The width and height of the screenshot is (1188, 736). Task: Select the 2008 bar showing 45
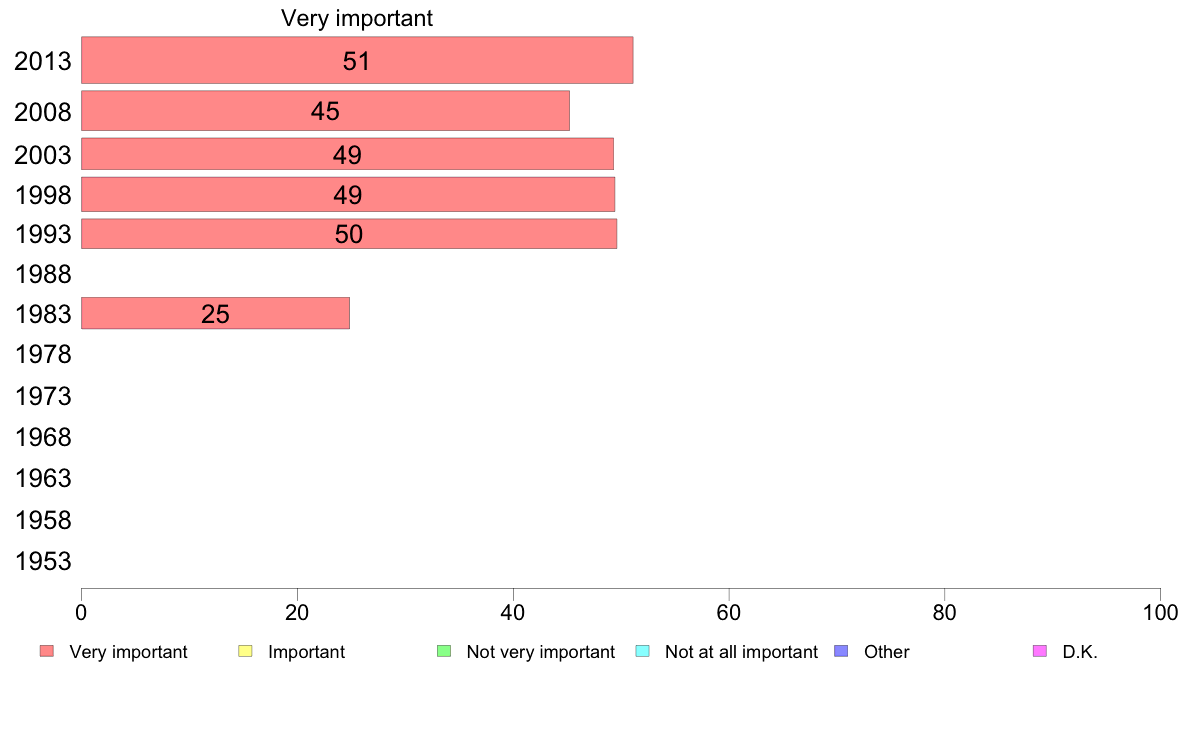tap(325, 111)
